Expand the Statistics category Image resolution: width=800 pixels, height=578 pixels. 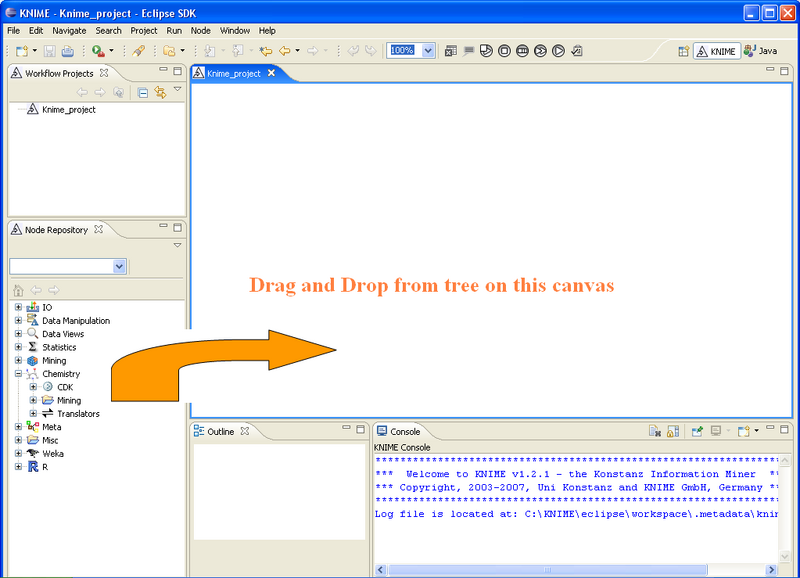18,347
